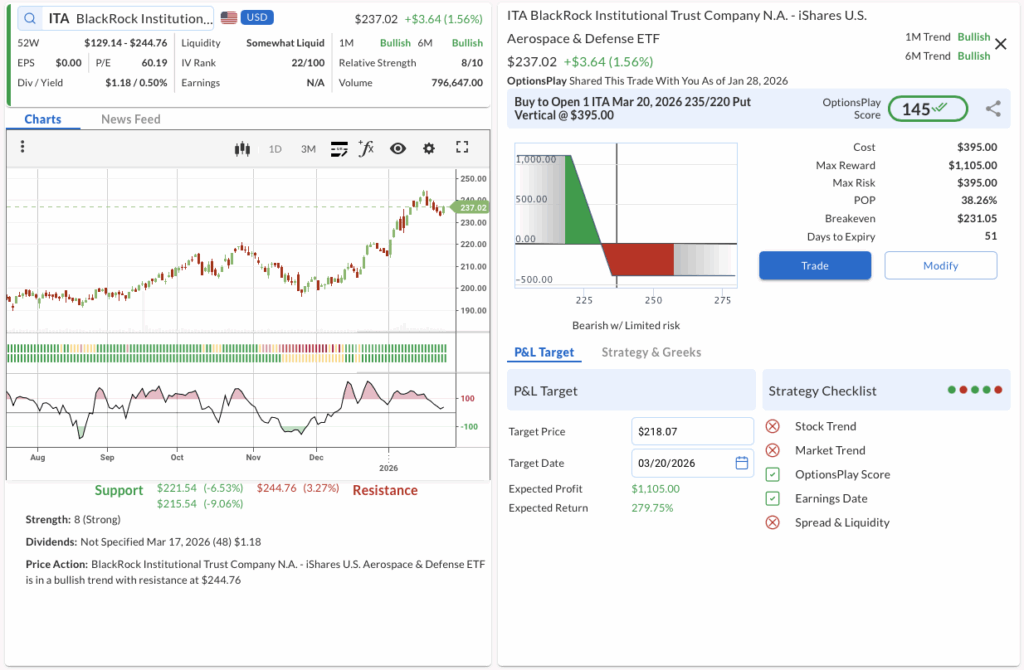Click the calendar icon in Target Date

[x=741, y=463]
